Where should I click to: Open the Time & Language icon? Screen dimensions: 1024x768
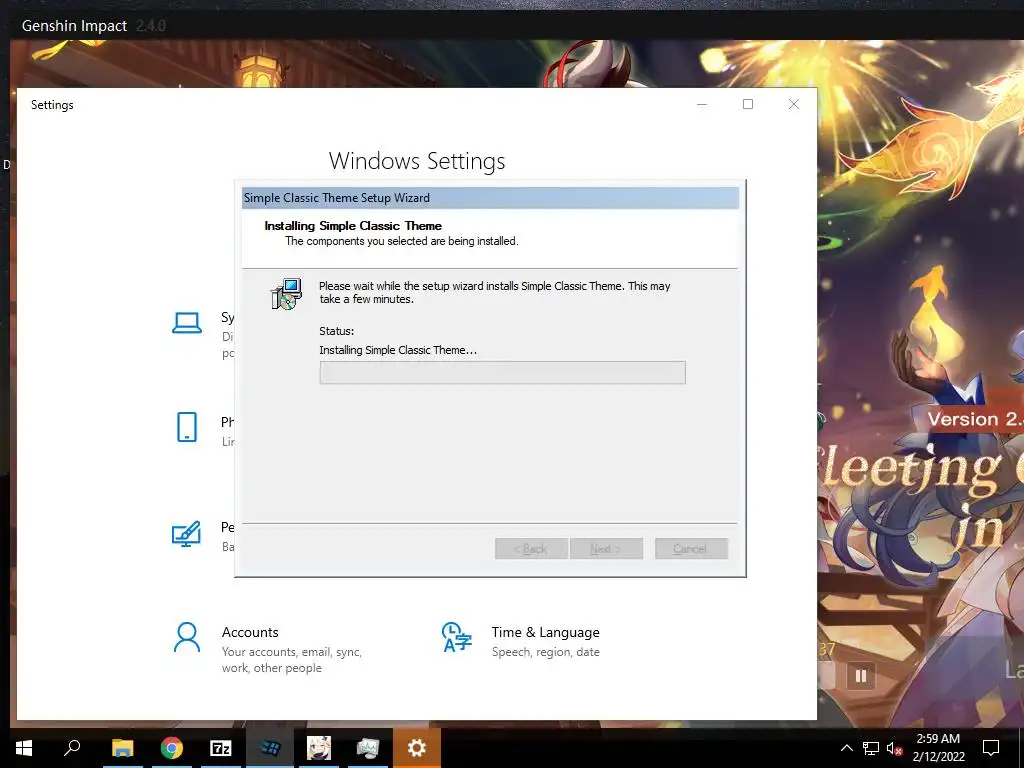(456, 637)
